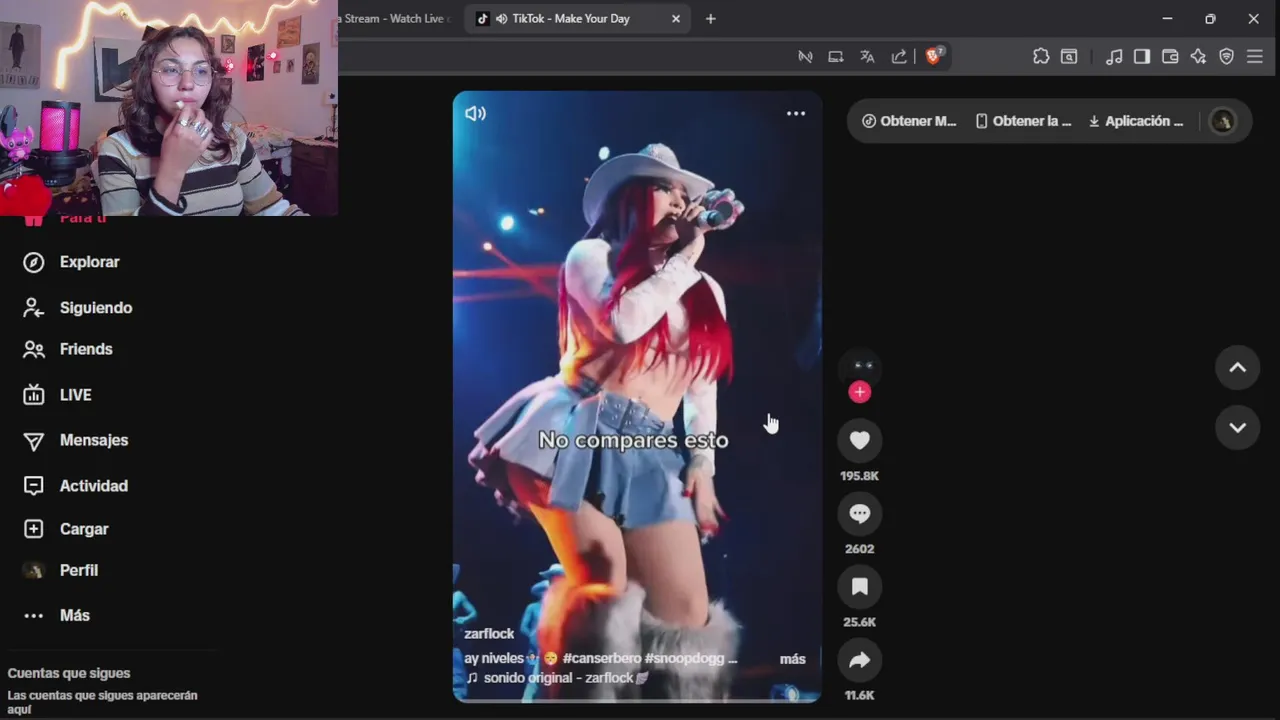Open the zarflock username link
Image resolution: width=1280 pixels, height=720 pixels.
(x=489, y=634)
